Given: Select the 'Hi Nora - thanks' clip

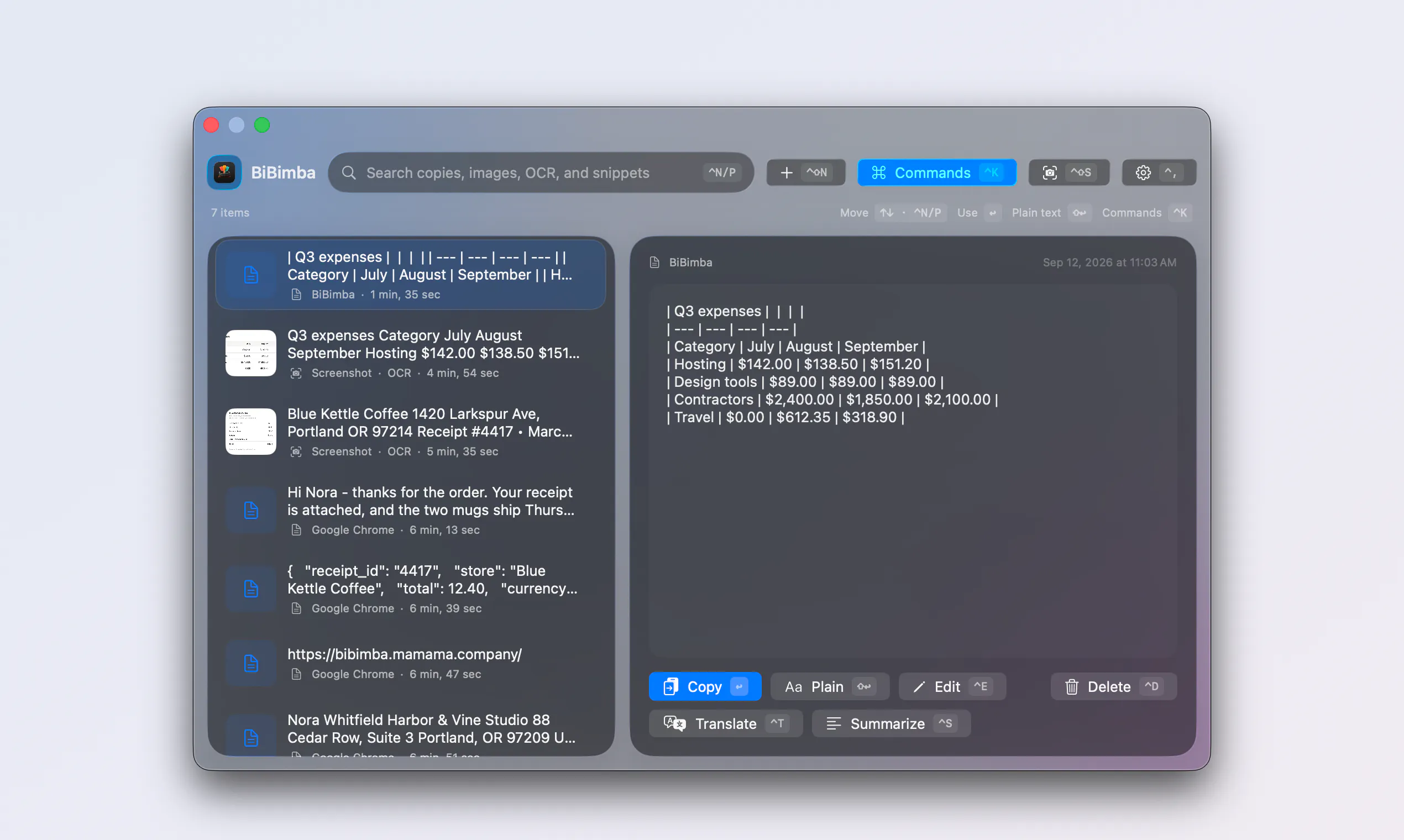Looking at the screenshot, I should 411,510.
